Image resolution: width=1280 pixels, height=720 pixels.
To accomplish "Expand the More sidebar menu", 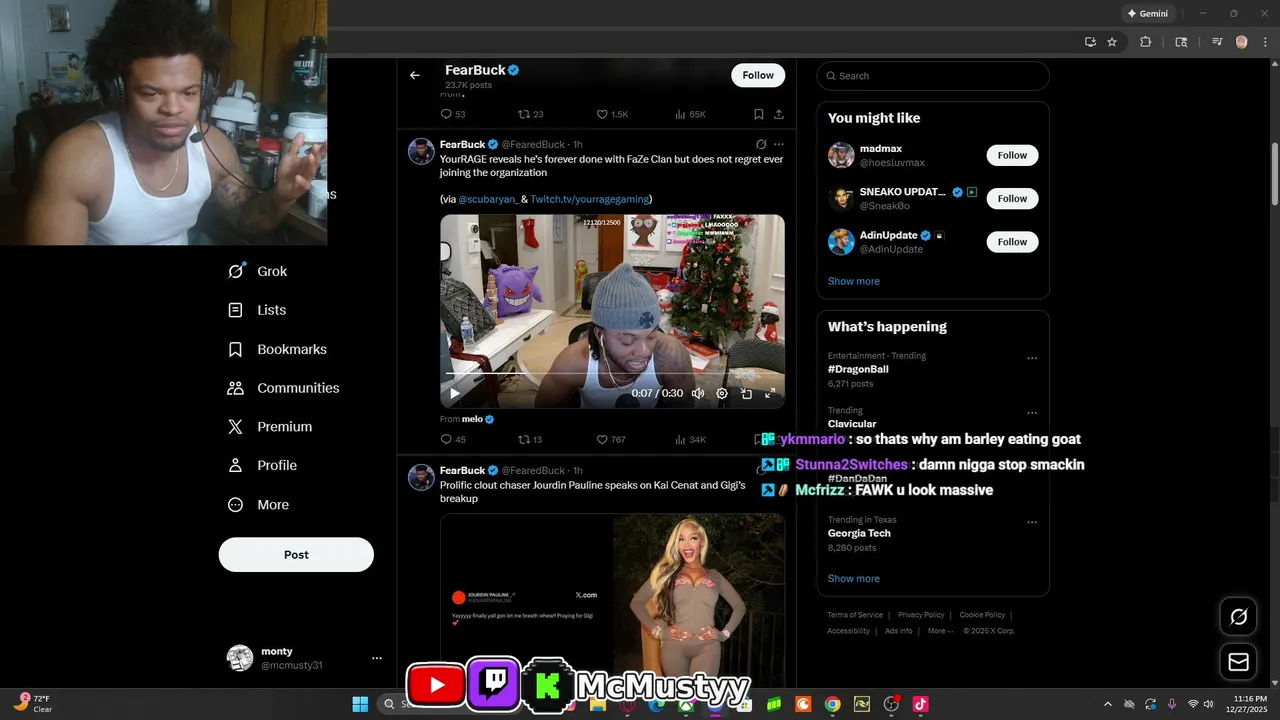I will tap(258, 505).
